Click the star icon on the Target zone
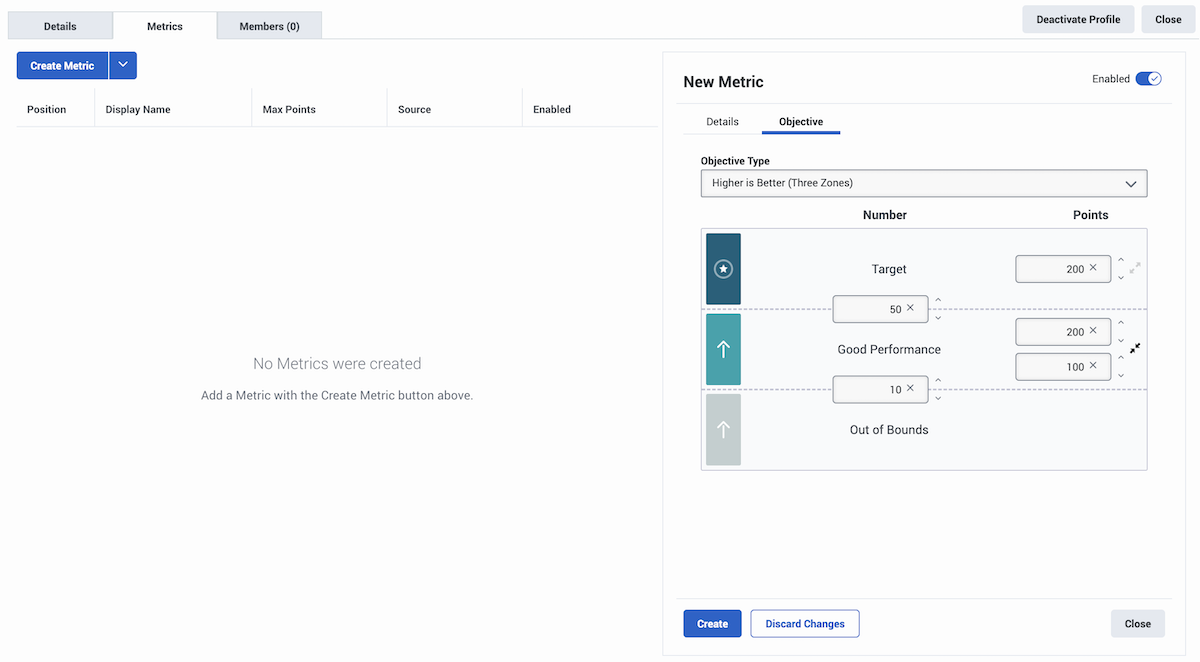 click(723, 268)
